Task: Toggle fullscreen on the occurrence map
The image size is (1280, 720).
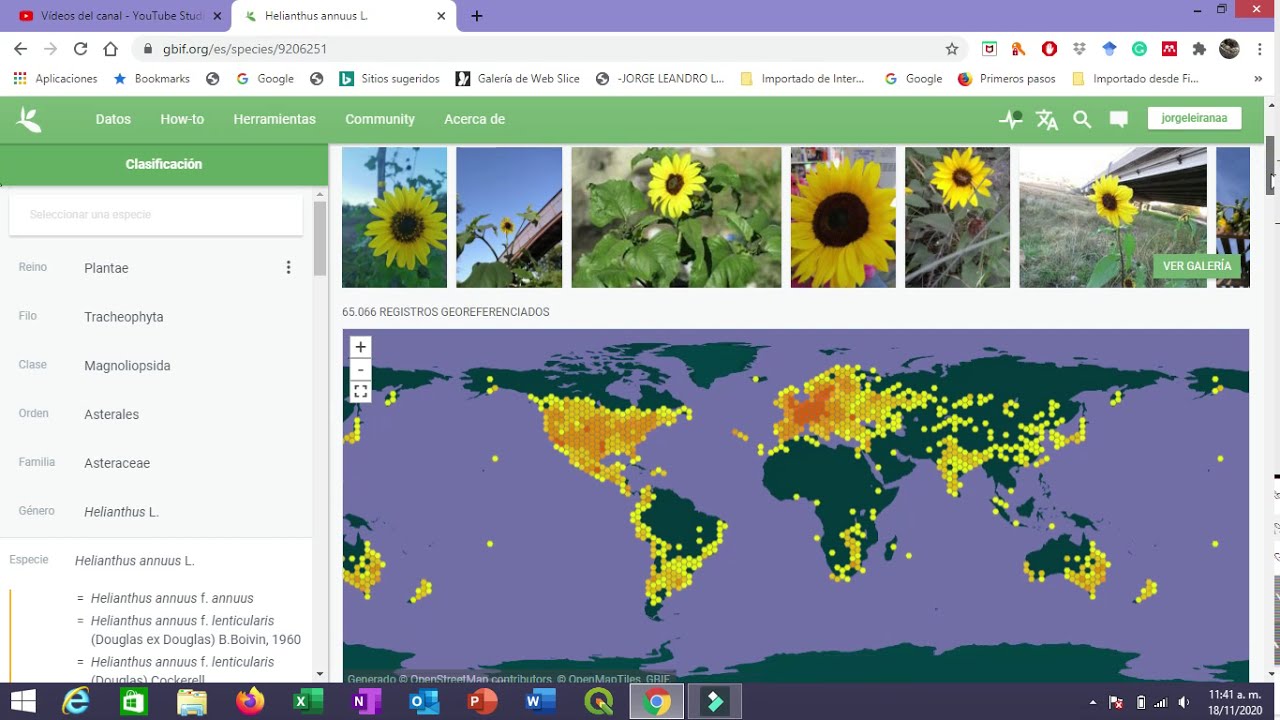Action: pos(361,392)
